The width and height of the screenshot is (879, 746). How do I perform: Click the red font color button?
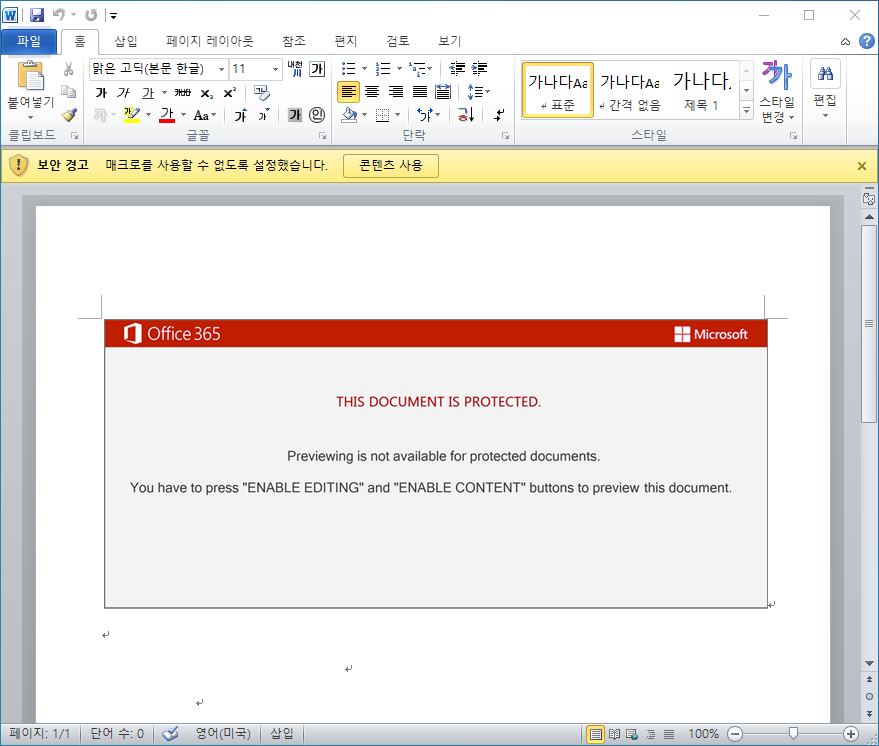167,115
